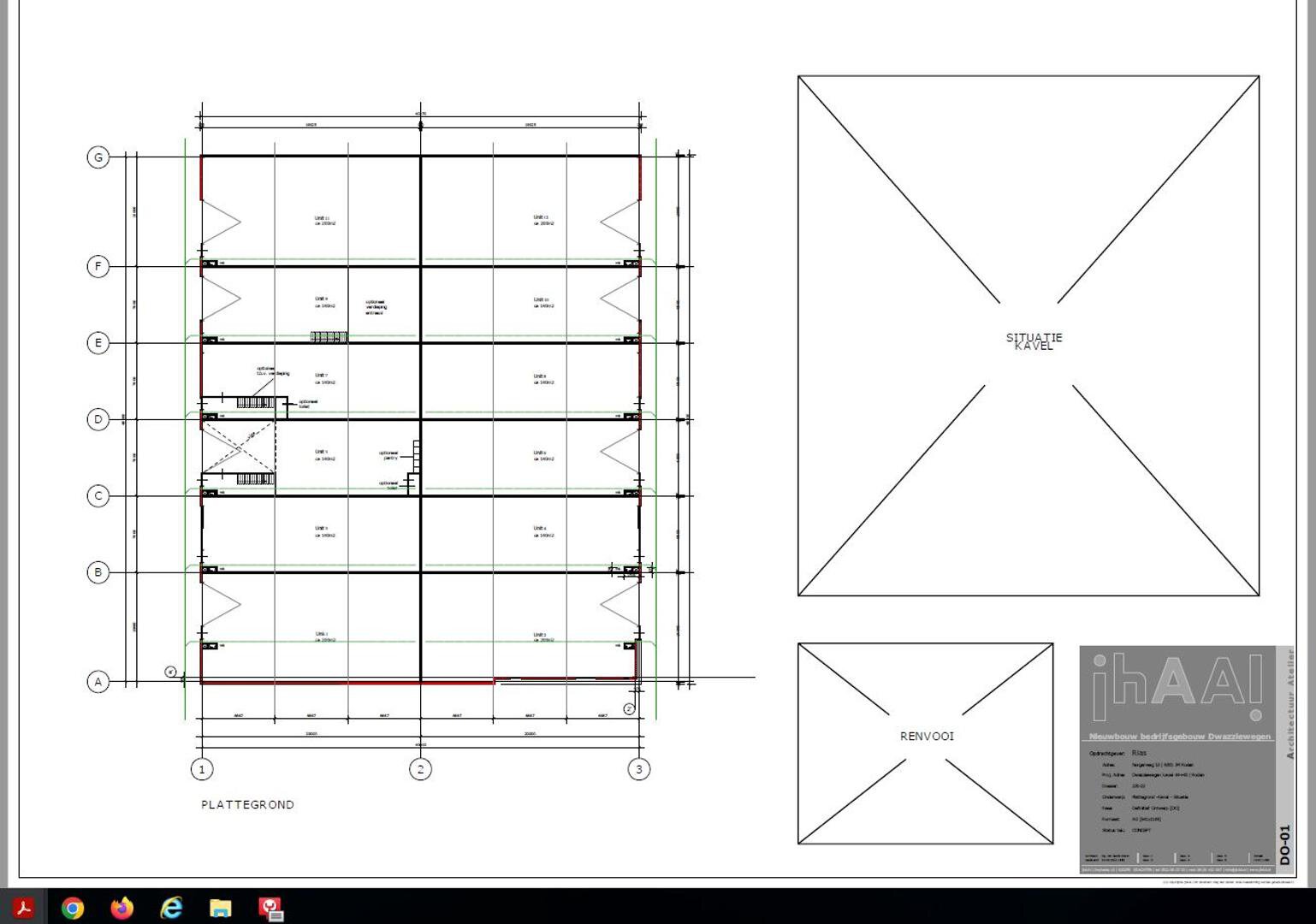Click the RENVOOI placeholder label

pos(927,736)
